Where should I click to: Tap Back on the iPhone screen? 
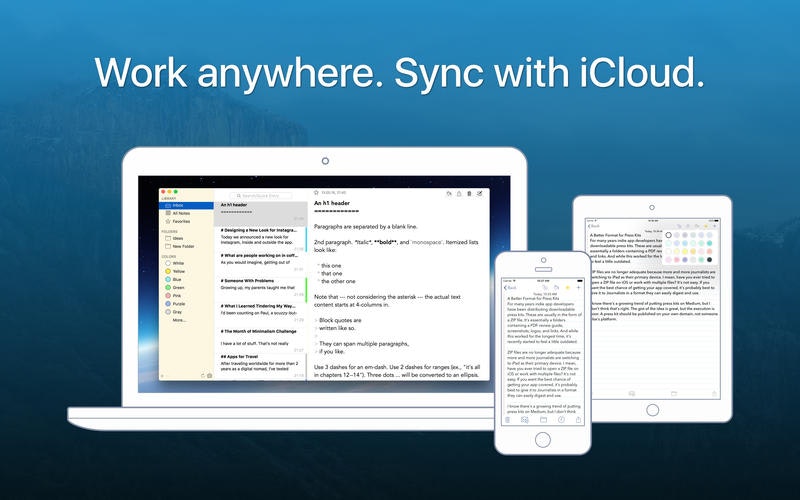click(510, 288)
